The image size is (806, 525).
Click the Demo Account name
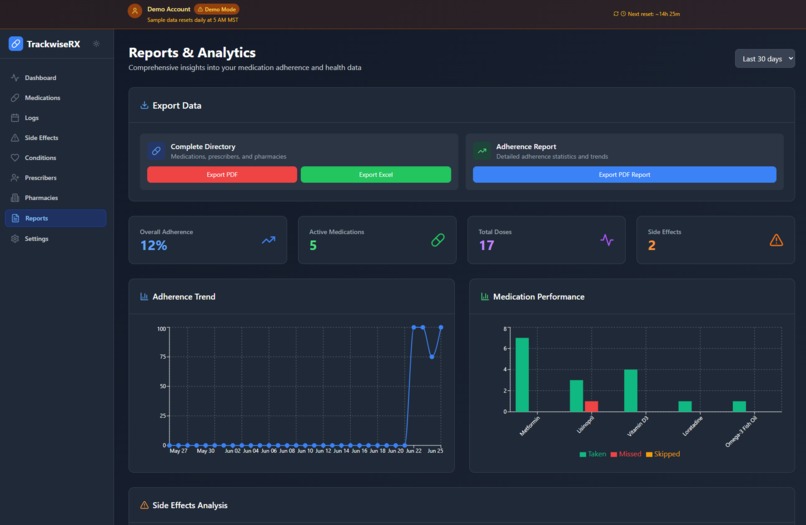click(x=169, y=9)
